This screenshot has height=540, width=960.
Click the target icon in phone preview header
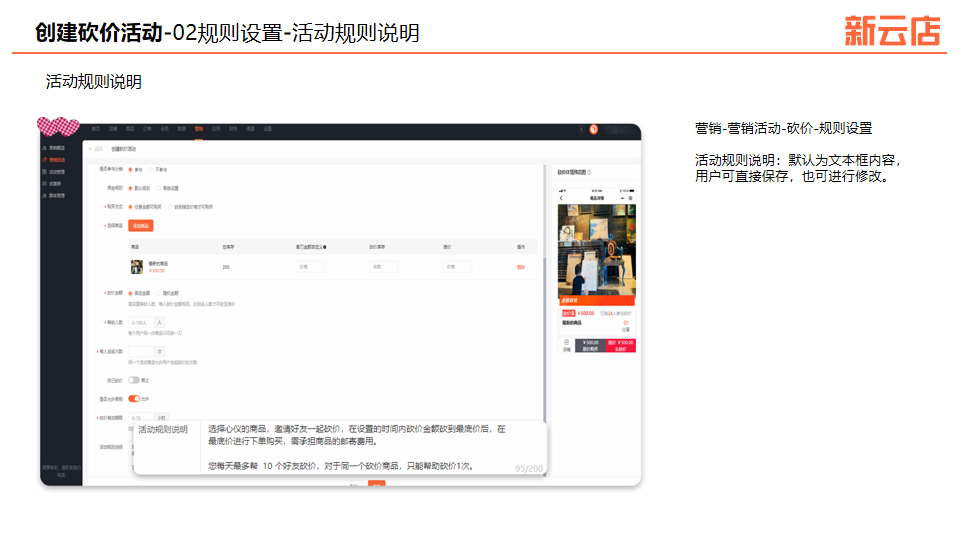[631, 198]
